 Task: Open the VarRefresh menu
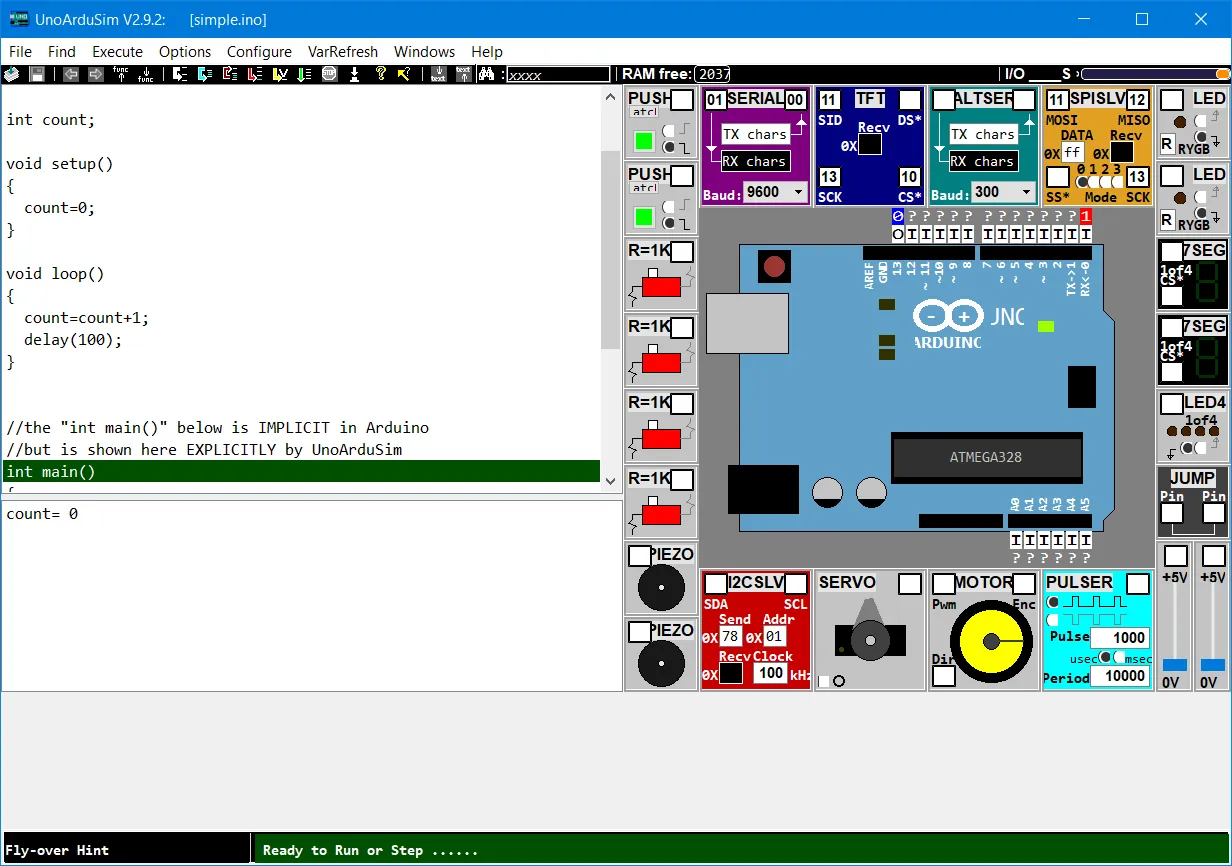[342, 52]
